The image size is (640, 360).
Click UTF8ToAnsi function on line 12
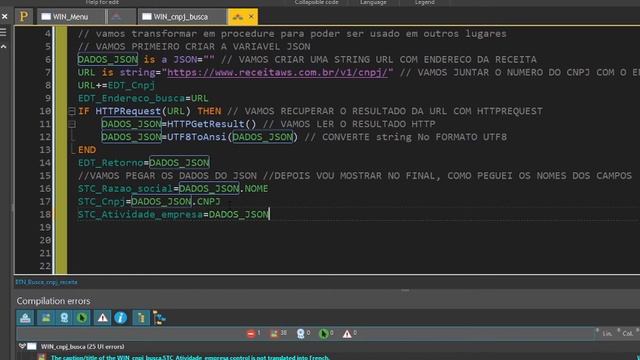click(x=197, y=137)
